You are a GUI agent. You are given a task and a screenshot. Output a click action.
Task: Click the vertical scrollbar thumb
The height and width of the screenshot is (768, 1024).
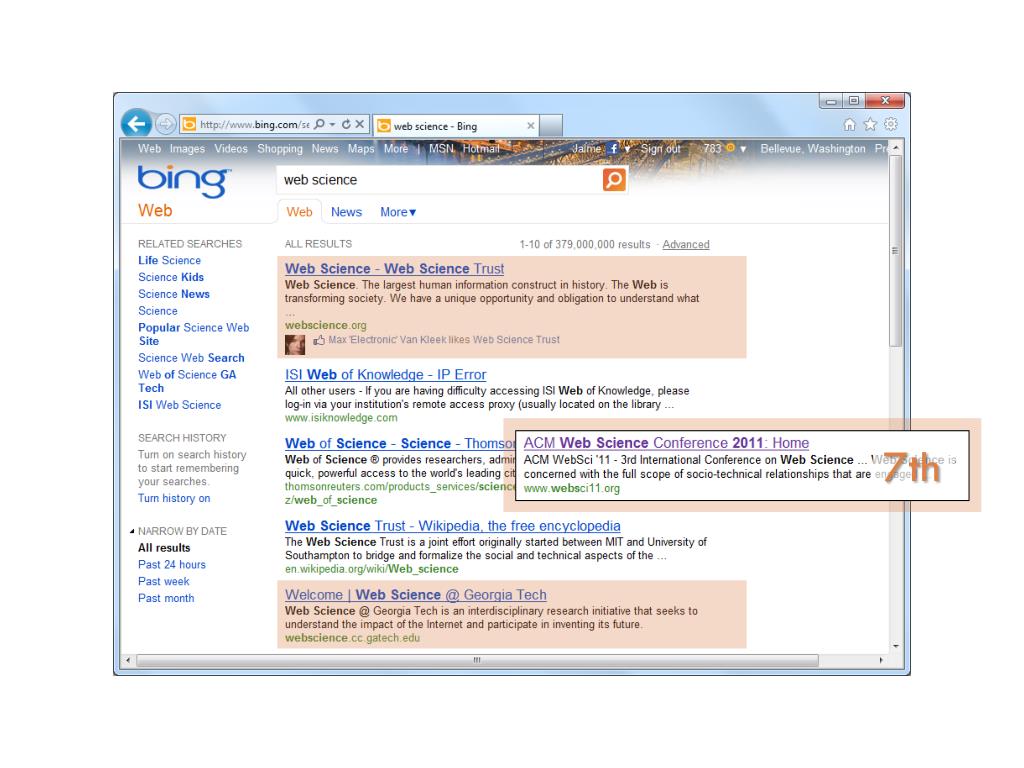[x=895, y=251]
